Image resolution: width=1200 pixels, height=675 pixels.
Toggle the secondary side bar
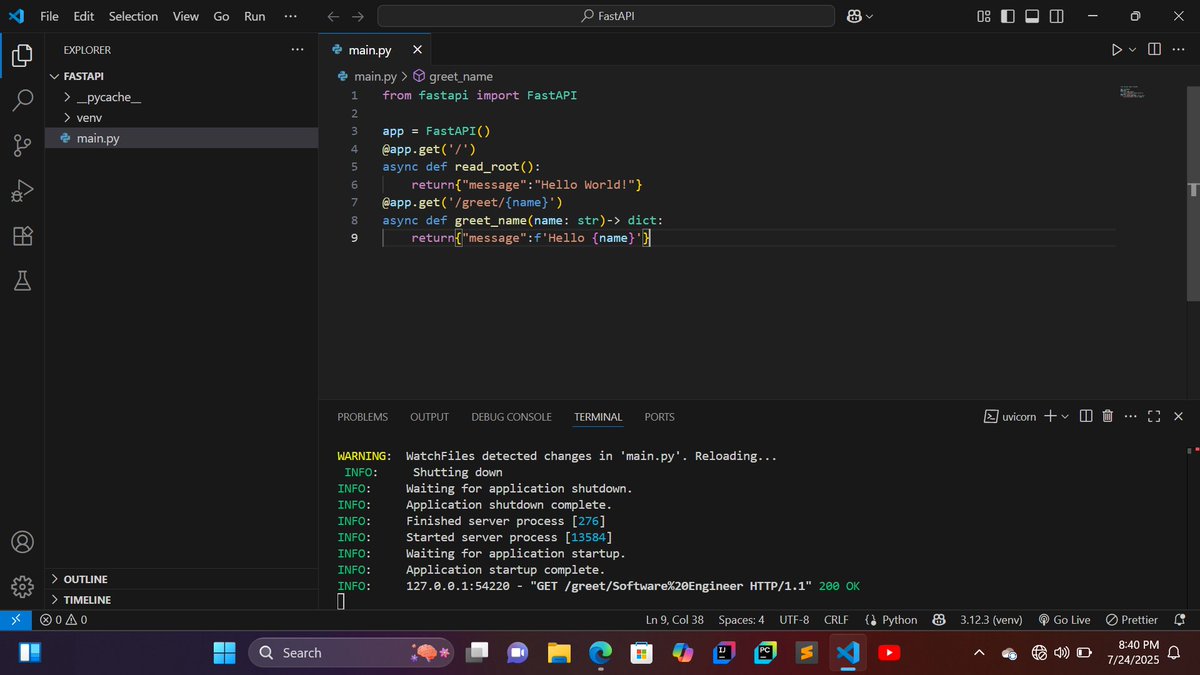(x=1057, y=16)
